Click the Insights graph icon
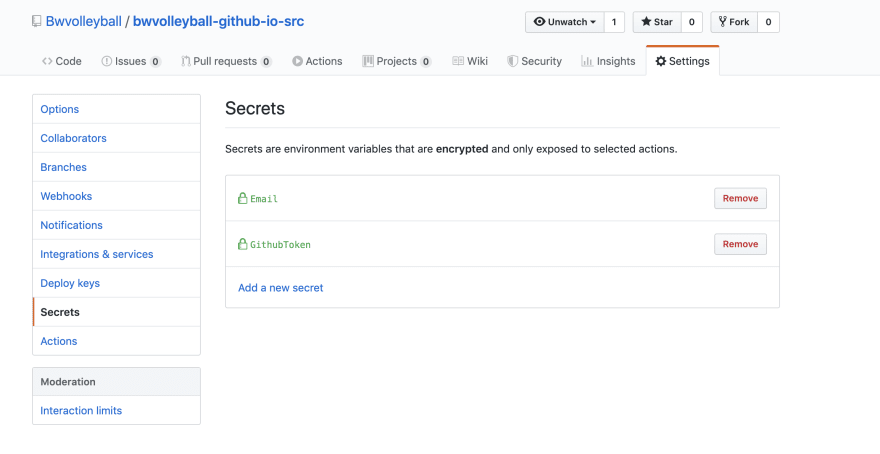Image resolution: width=880 pixels, height=454 pixels. click(x=587, y=61)
